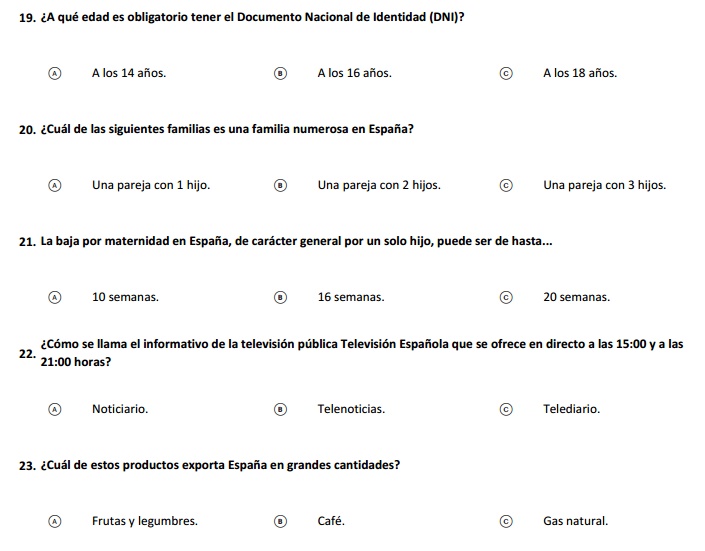Viewport: 705px width, 551px height.
Task: Click question 19 text about DNI
Action: (x=252, y=17)
